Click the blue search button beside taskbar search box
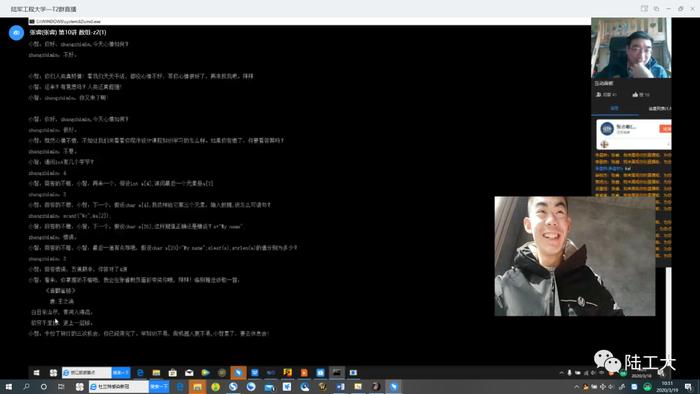The width and height of the screenshot is (700, 394). (x=159, y=386)
